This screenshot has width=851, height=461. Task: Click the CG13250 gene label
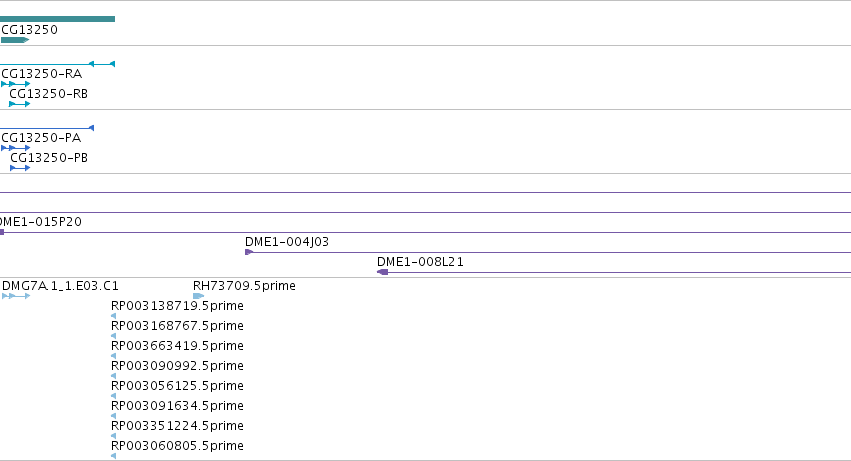[29, 30]
